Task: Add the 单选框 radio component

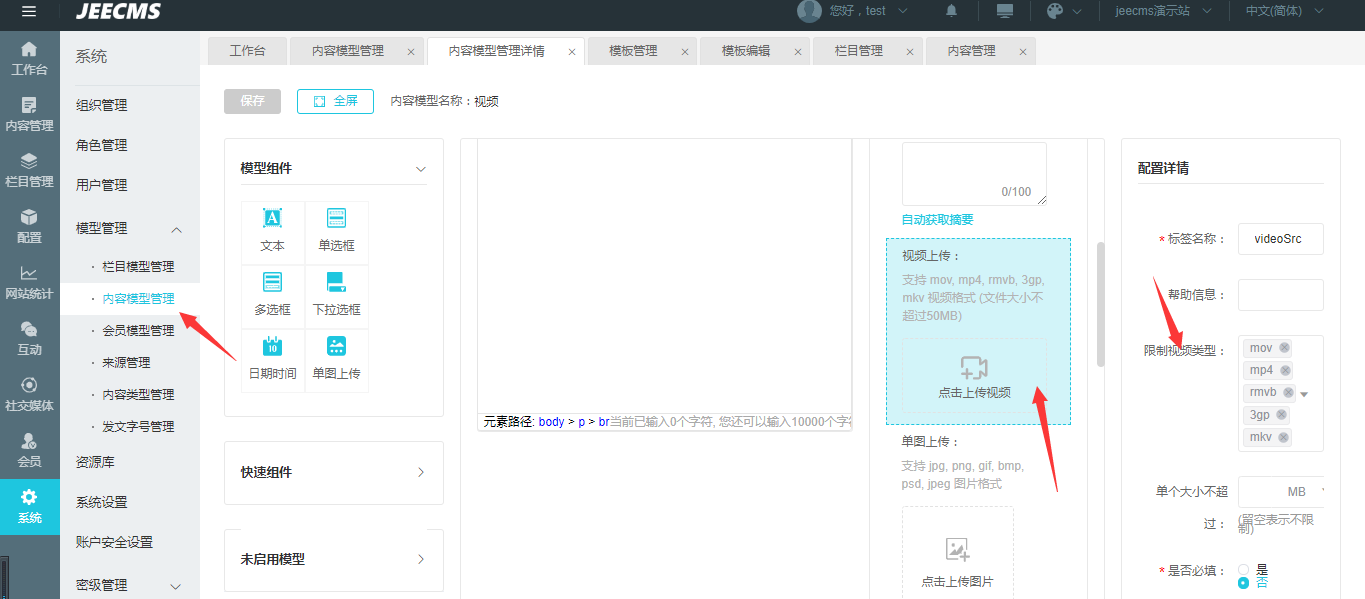Action: click(x=336, y=231)
